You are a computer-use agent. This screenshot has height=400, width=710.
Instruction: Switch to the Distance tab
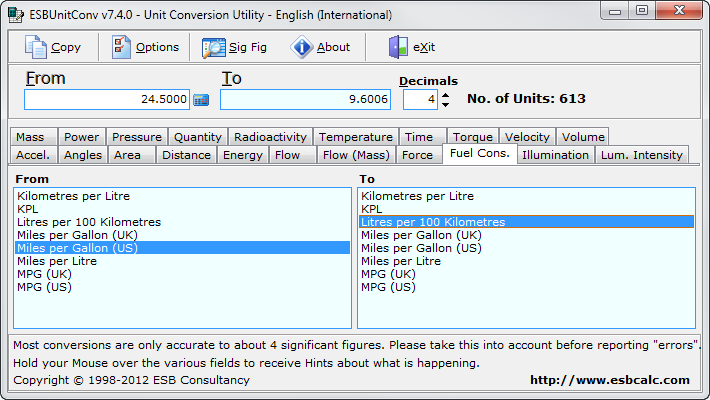[x=187, y=155]
